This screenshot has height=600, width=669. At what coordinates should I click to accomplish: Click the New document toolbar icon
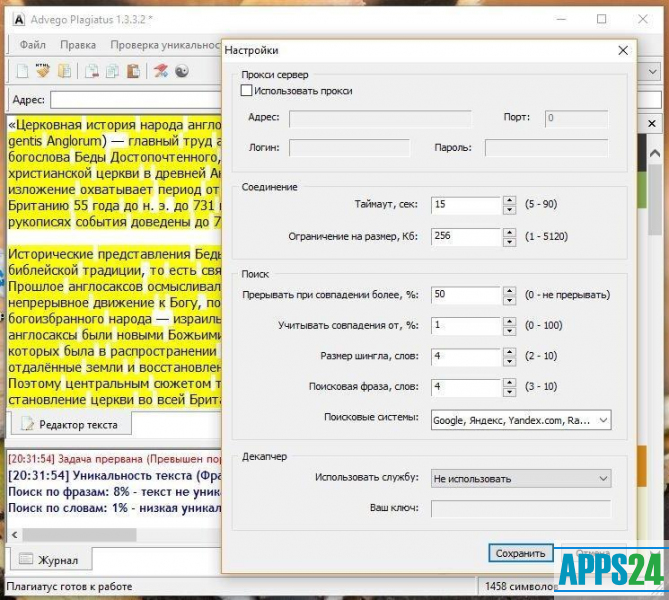point(22,71)
